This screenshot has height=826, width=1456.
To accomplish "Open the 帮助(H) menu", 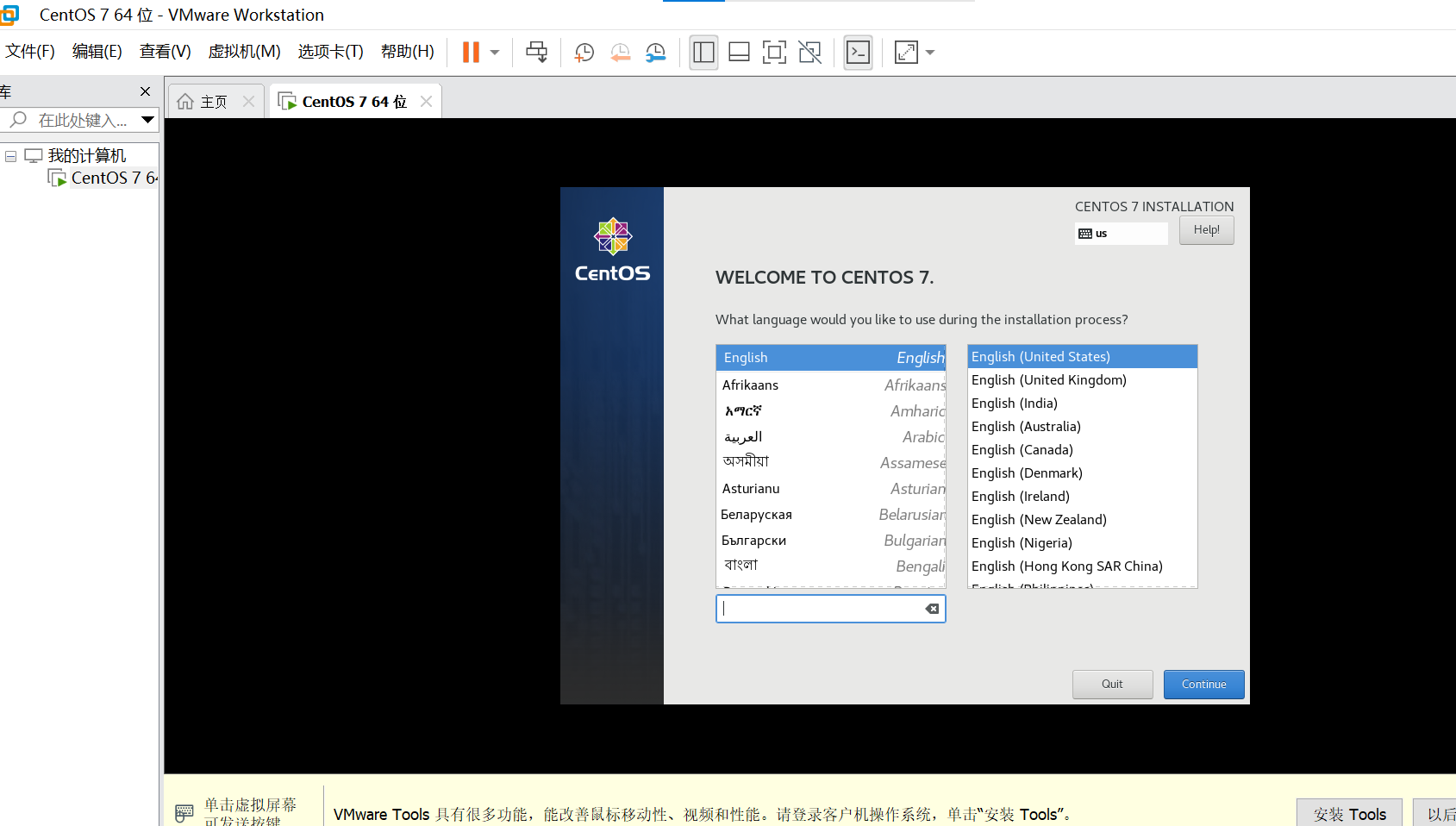I will 408,52.
